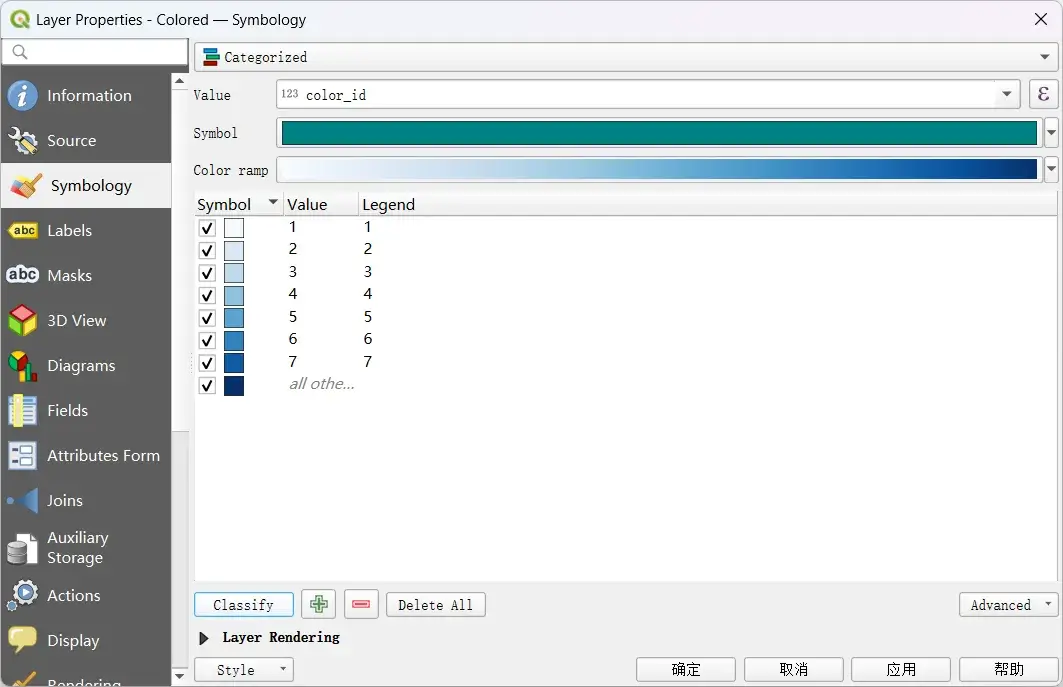Open the Masks abc icon
Screen dimensions: 1063x687
22,275
